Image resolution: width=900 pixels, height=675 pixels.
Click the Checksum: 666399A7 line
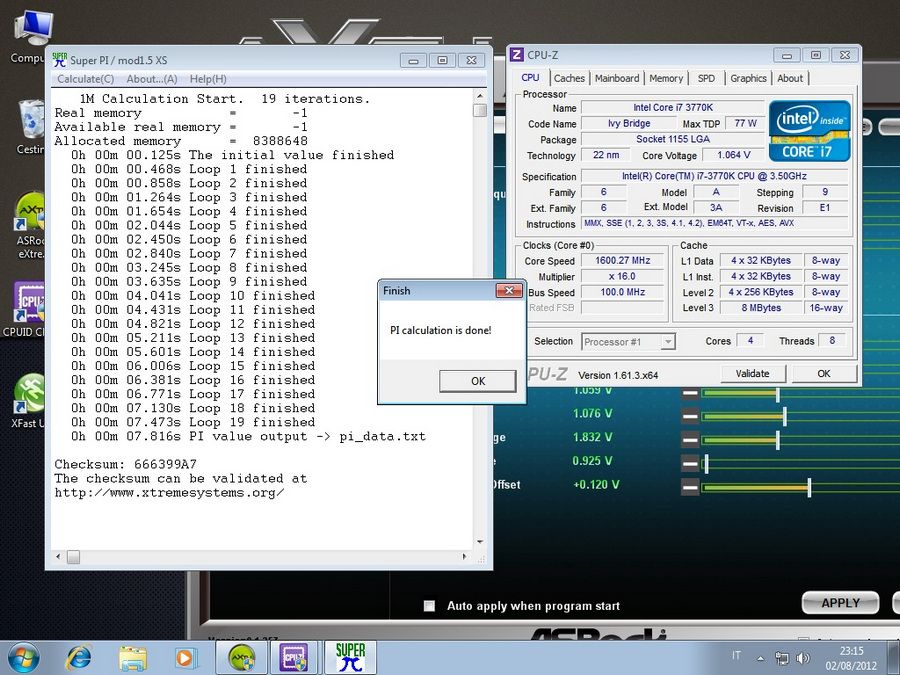point(125,464)
